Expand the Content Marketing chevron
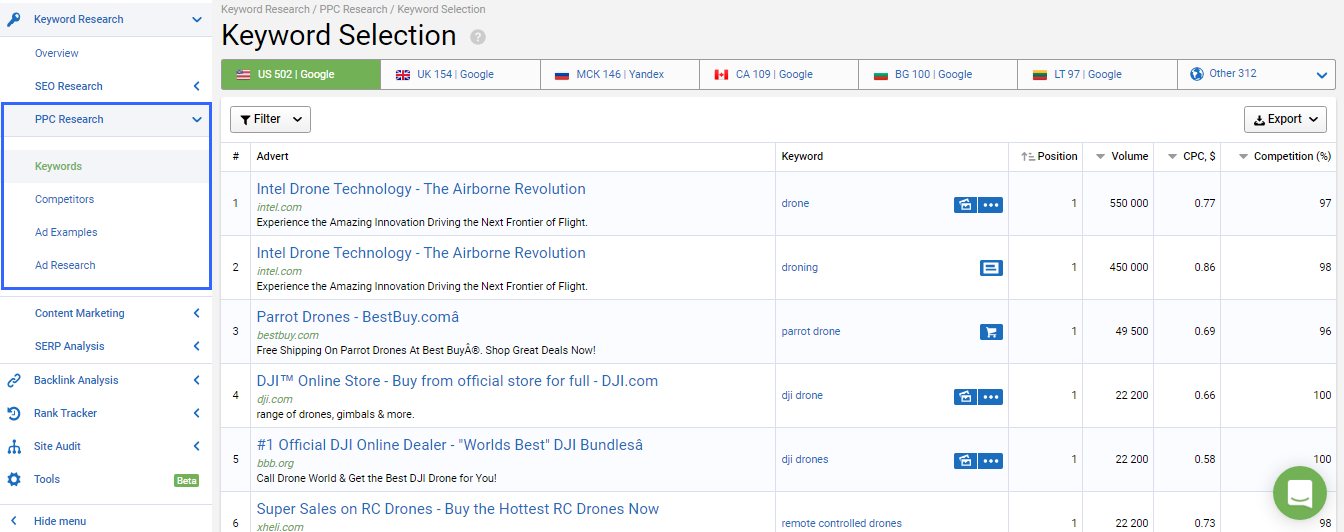The height and width of the screenshot is (532, 1344). pos(196,313)
